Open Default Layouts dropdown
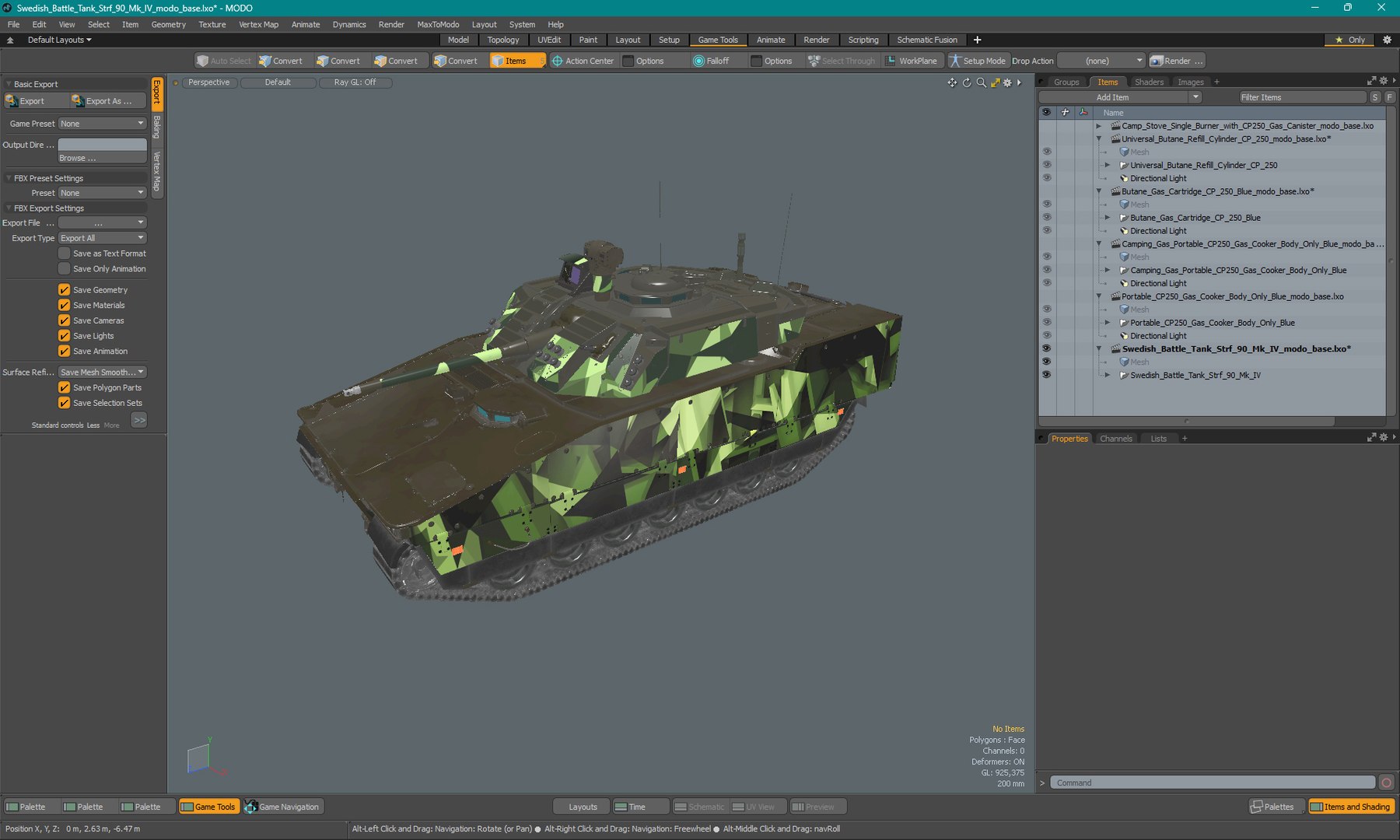This screenshot has width=1400, height=840. [x=59, y=40]
